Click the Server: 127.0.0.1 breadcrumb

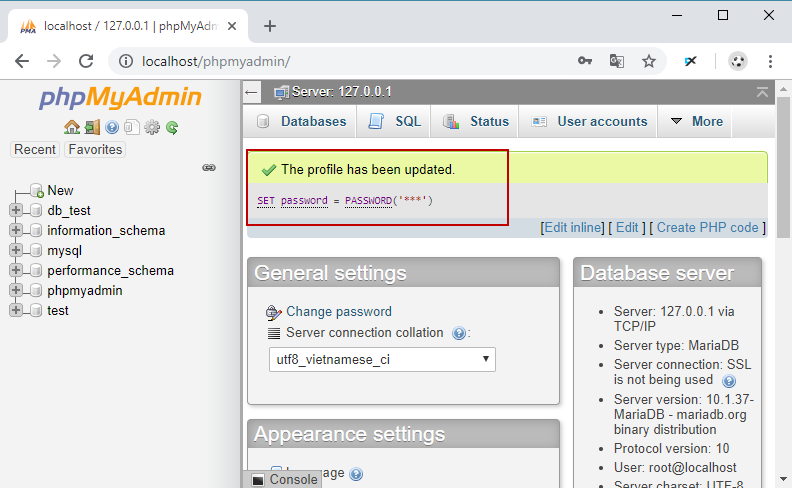(341, 92)
